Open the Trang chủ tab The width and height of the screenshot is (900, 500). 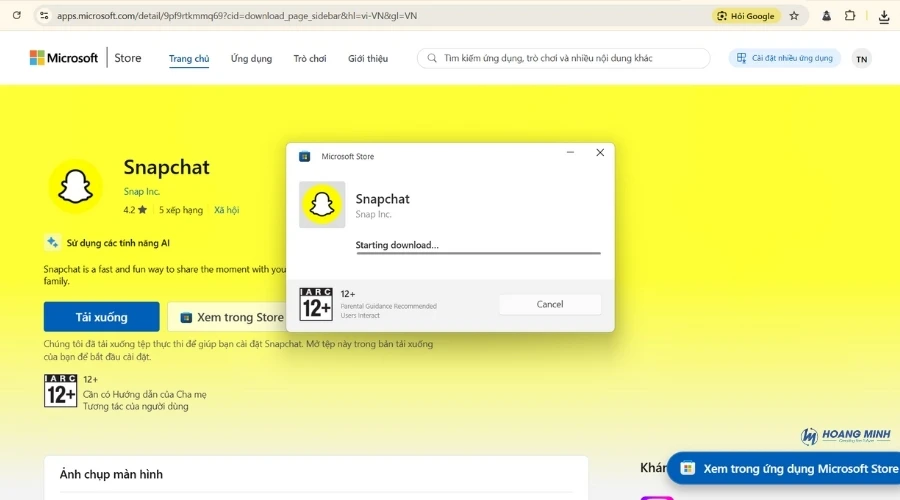click(189, 59)
